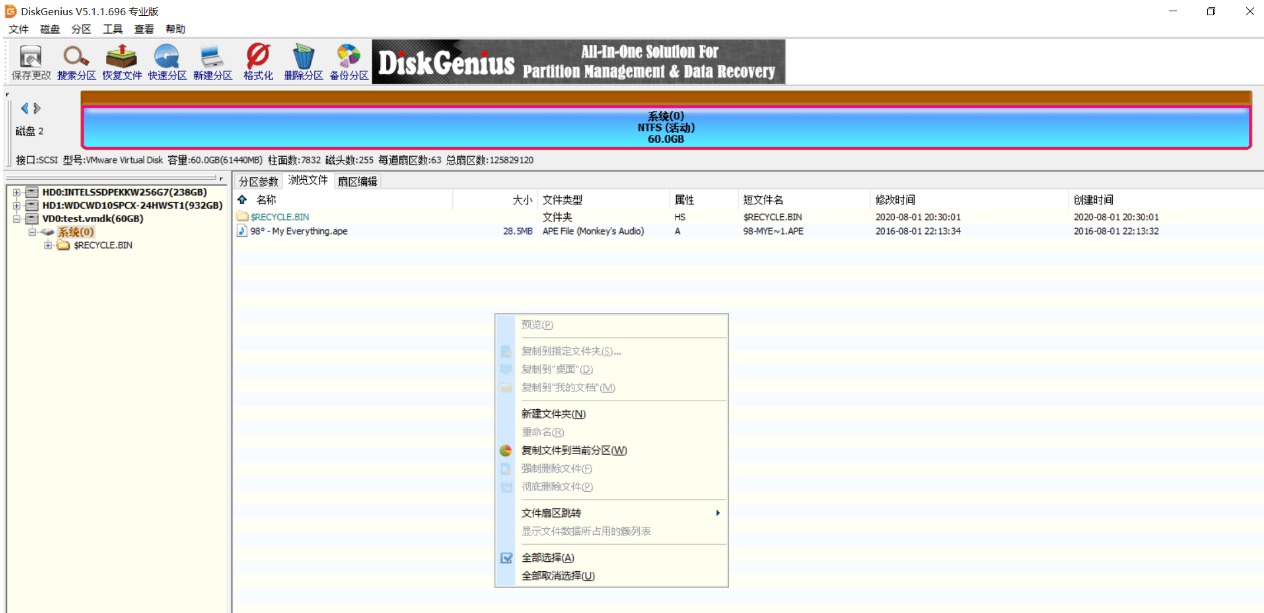Open the 工具 menu
This screenshot has height=613, width=1264.
pos(113,29)
